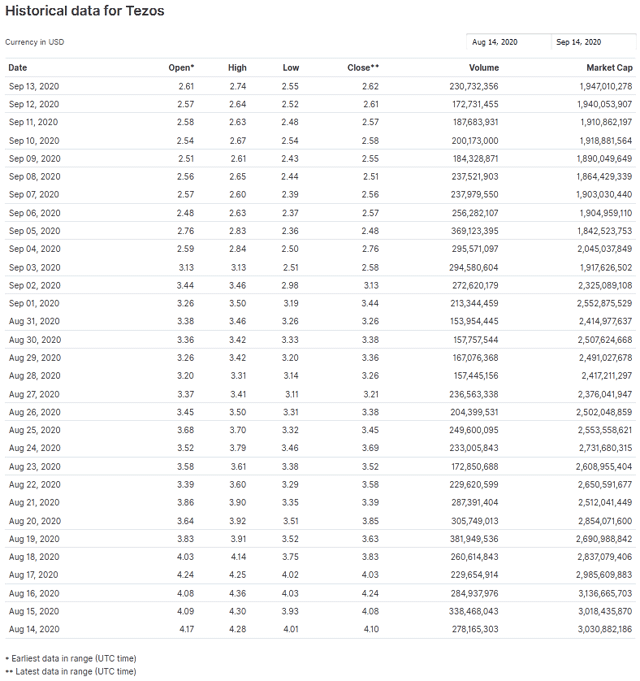
Task: Click the Open* column header
Action: click(181, 68)
